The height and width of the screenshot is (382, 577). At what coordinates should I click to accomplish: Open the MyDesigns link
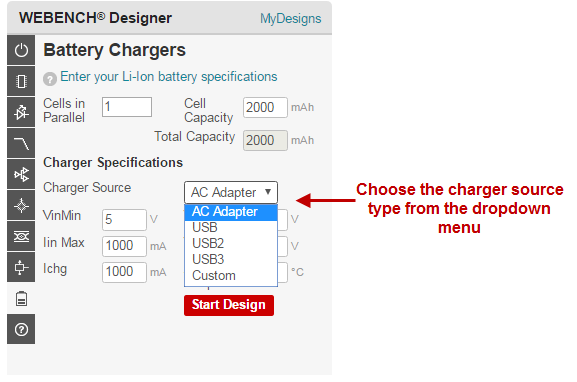pyautogui.click(x=290, y=18)
